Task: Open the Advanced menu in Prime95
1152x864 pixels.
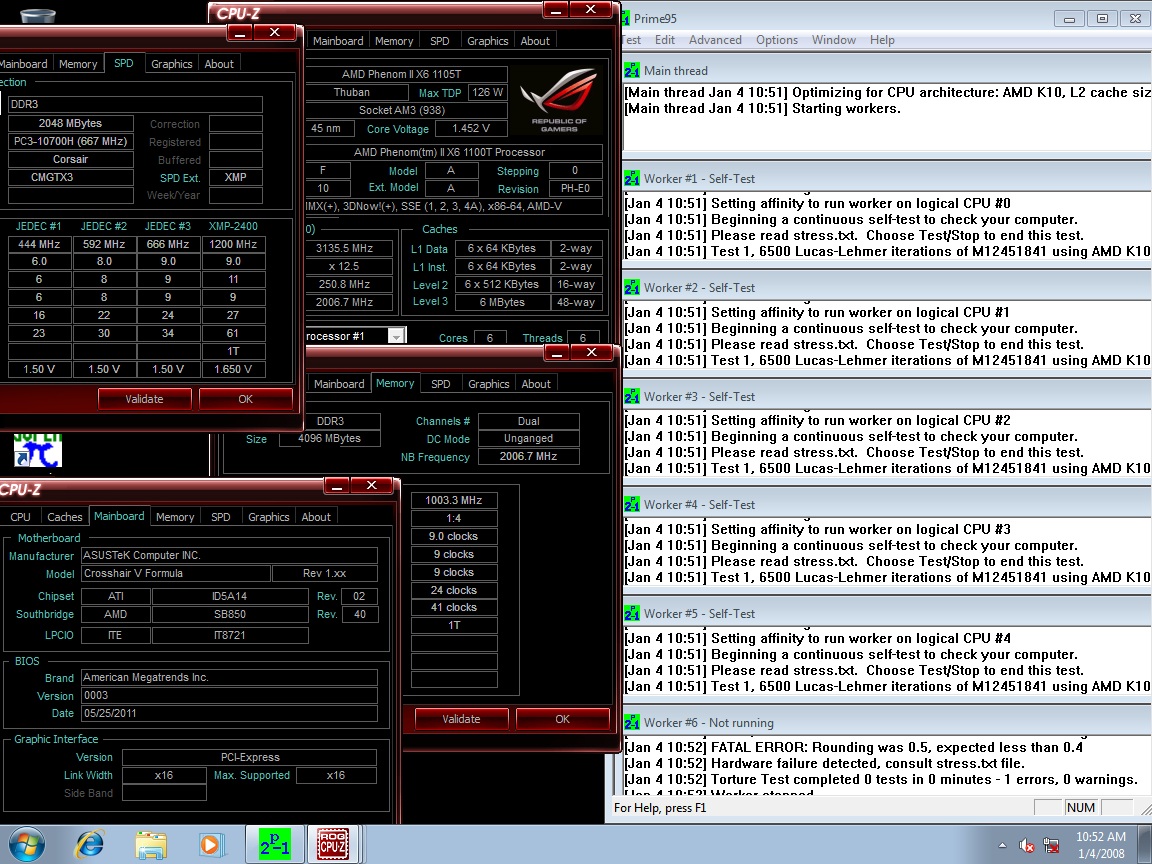Action: click(x=715, y=40)
